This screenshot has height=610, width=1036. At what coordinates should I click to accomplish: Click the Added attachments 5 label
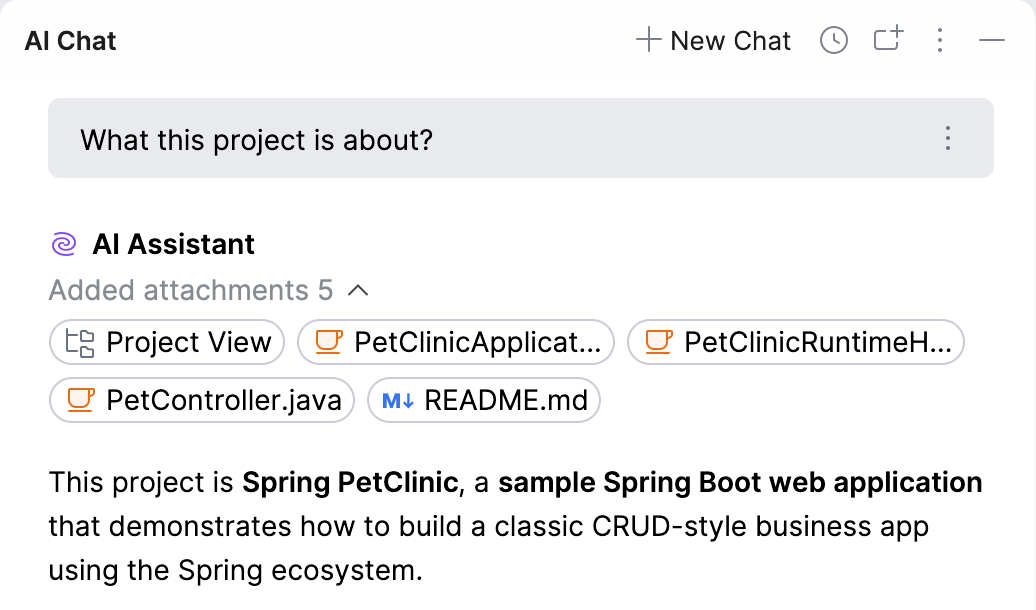(x=191, y=291)
